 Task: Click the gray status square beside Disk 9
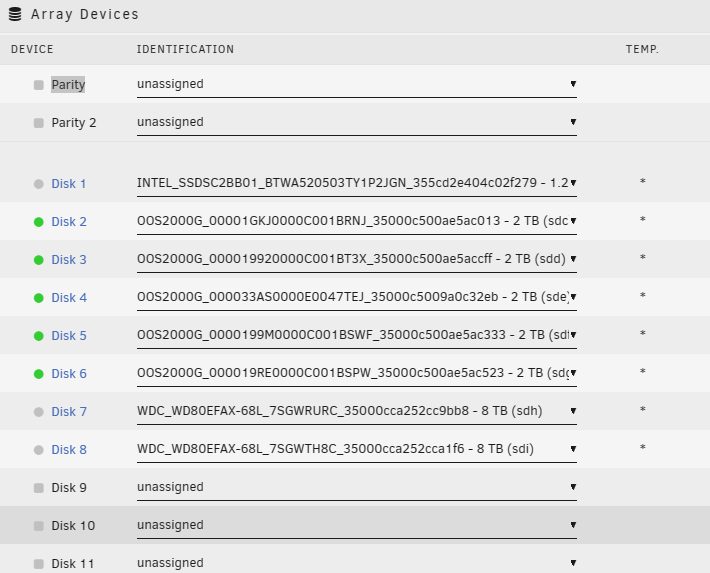(x=38, y=488)
